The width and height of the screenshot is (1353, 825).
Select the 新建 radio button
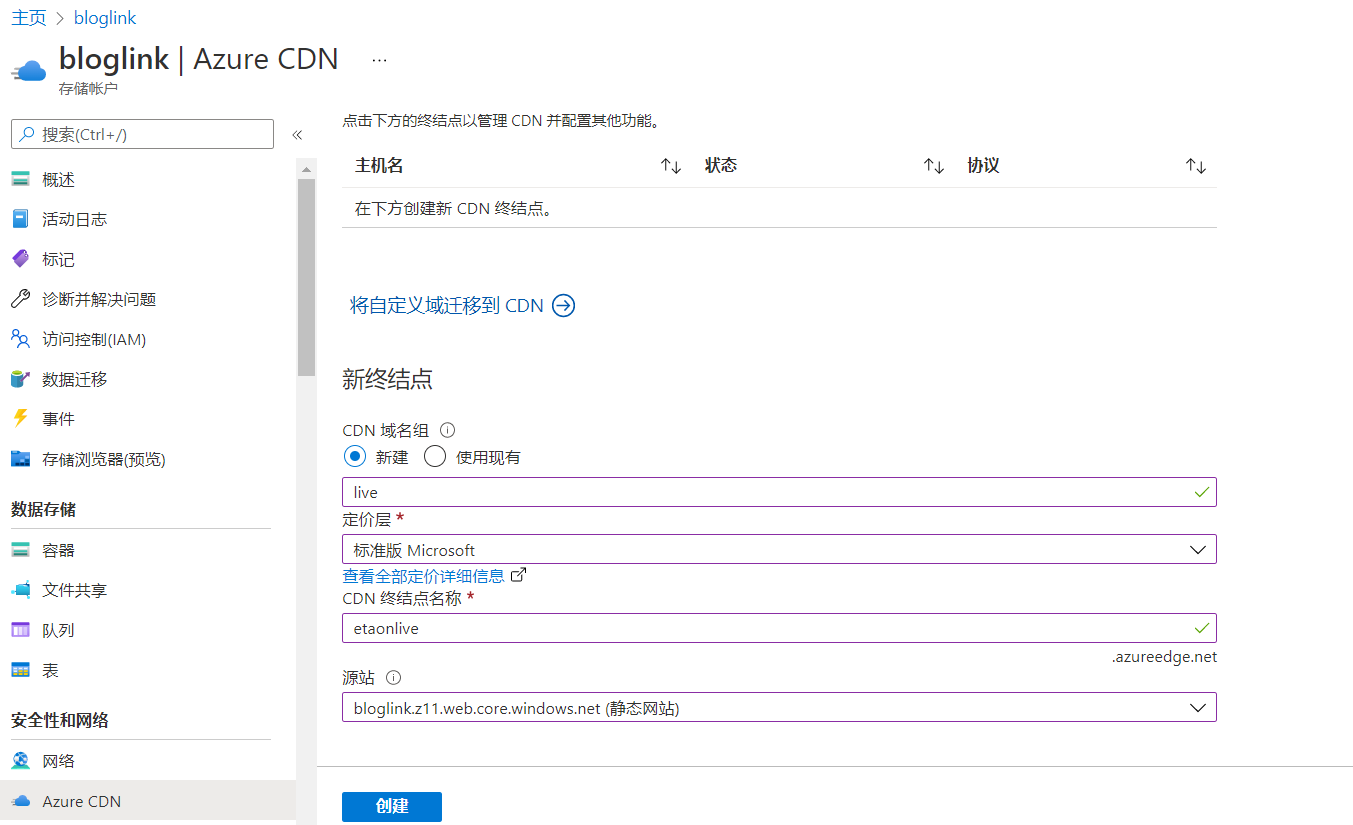click(x=354, y=457)
